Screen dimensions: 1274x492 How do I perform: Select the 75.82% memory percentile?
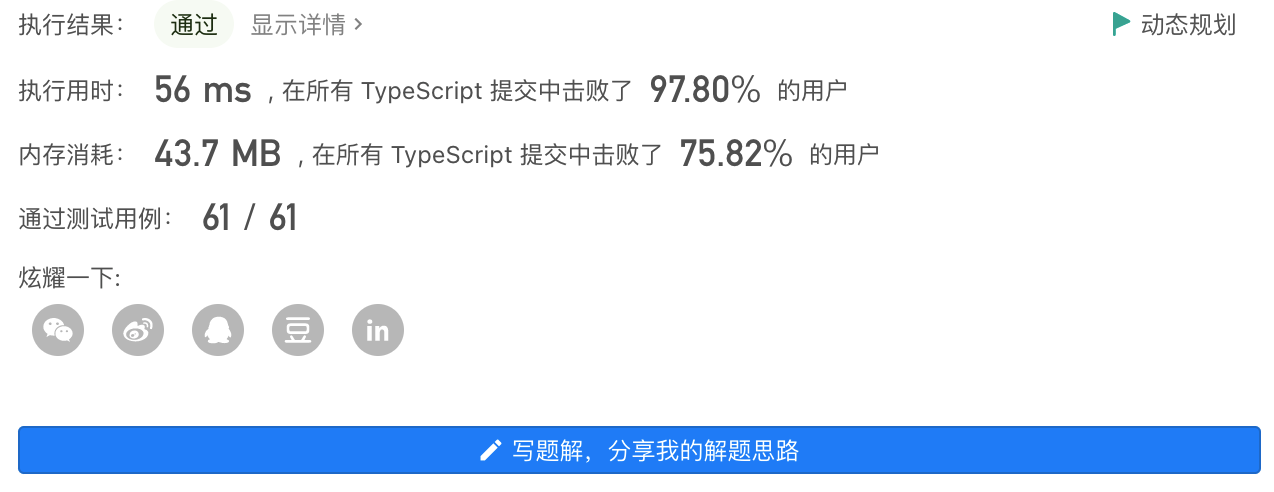[x=736, y=154]
